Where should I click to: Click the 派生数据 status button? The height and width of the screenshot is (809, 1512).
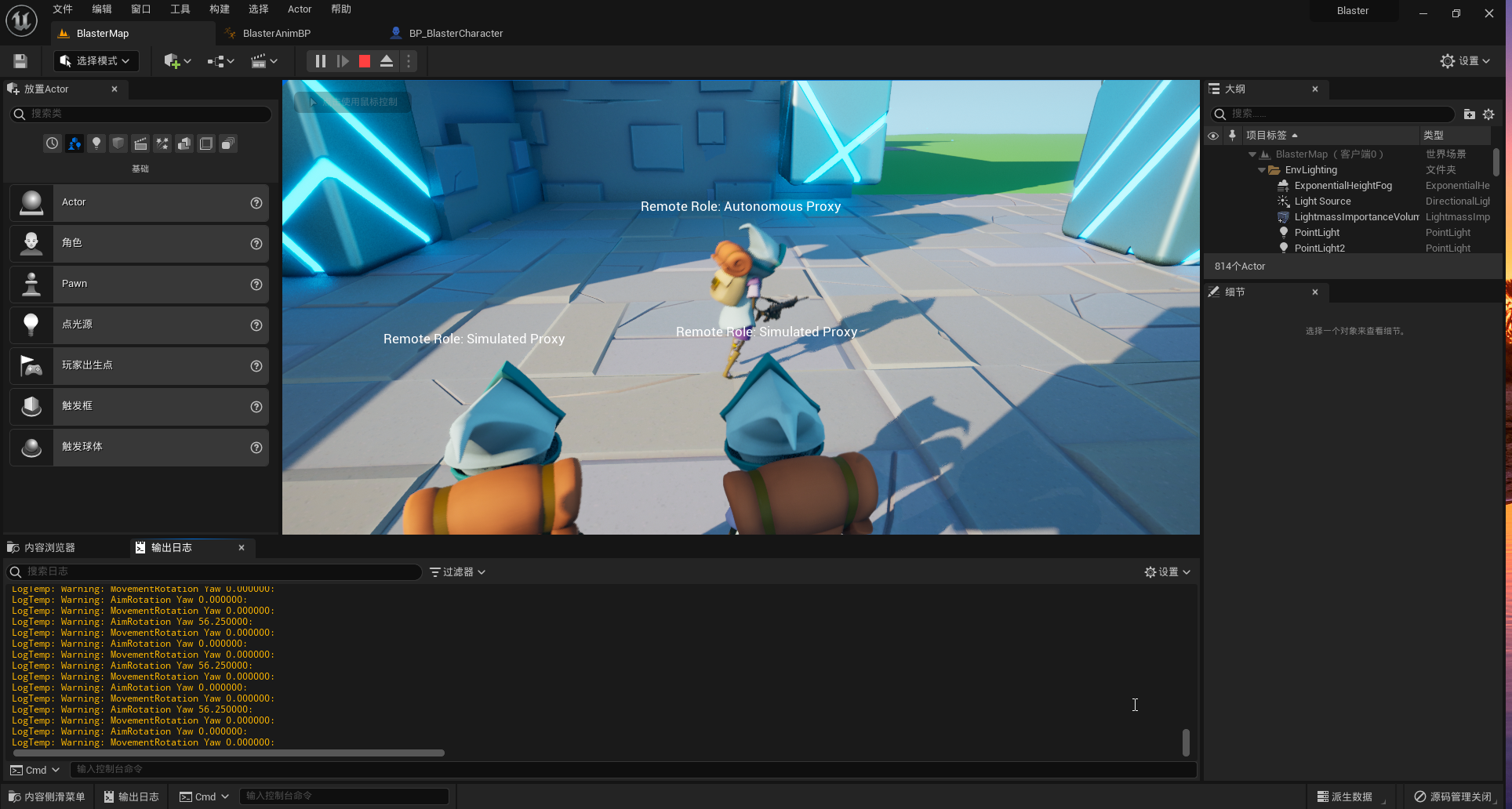1344,796
